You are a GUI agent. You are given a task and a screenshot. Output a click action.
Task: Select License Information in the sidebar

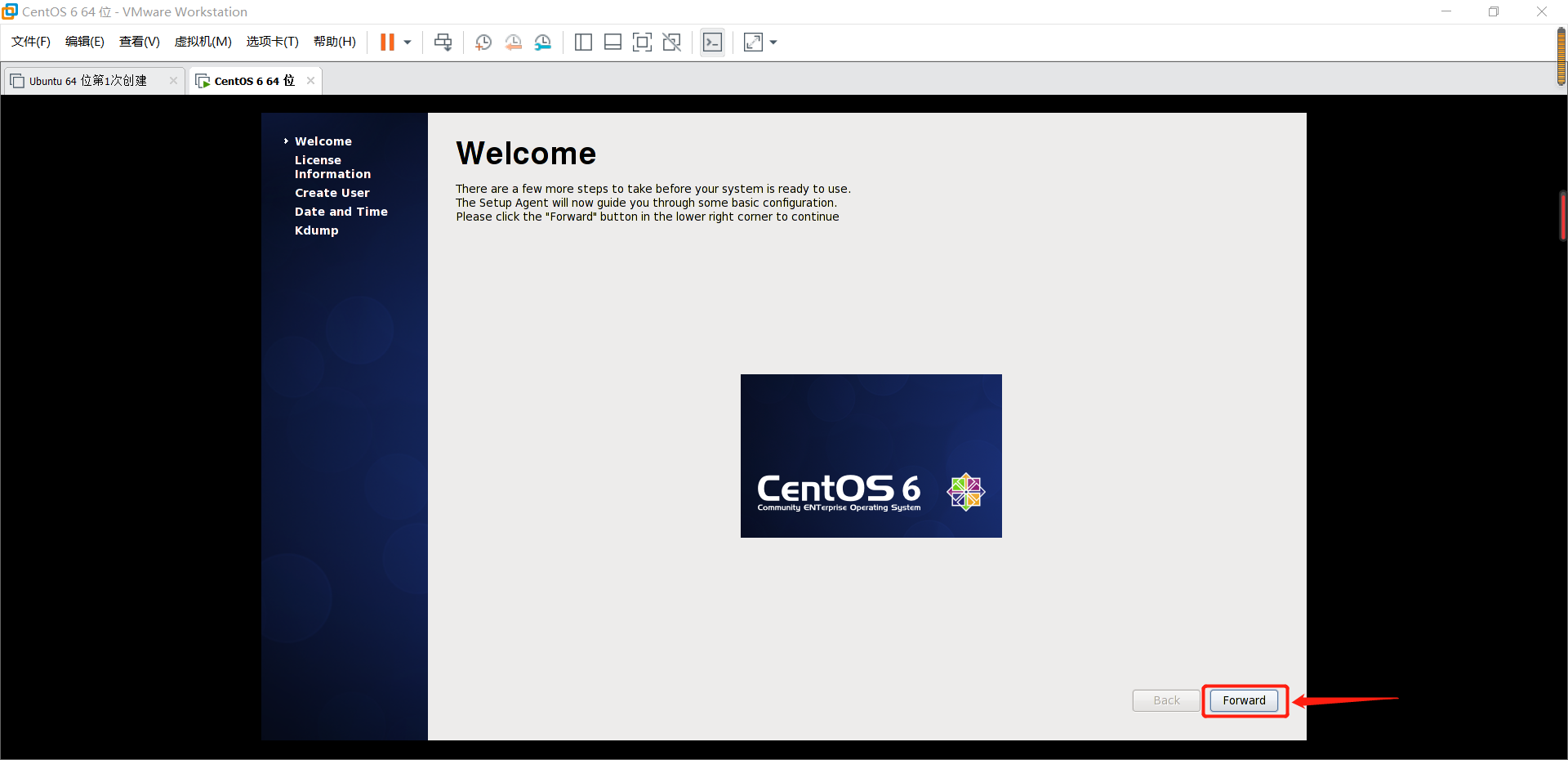(x=332, y=167)
